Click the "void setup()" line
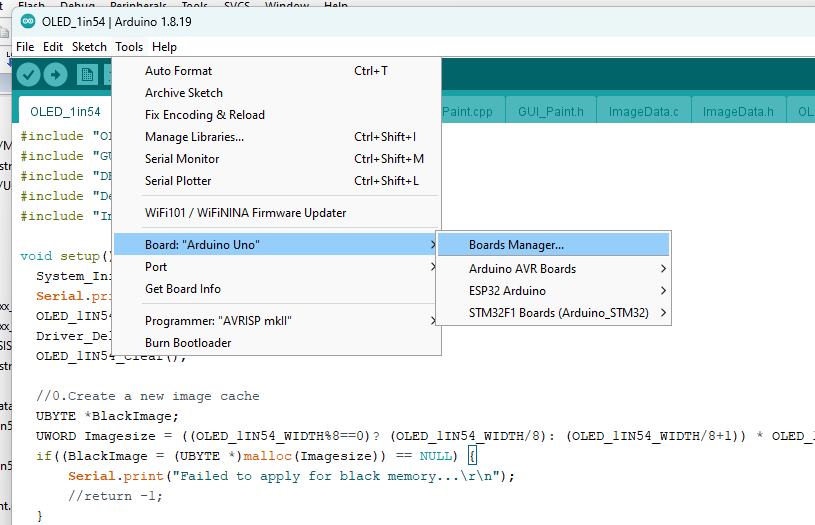 click(66, 256)
